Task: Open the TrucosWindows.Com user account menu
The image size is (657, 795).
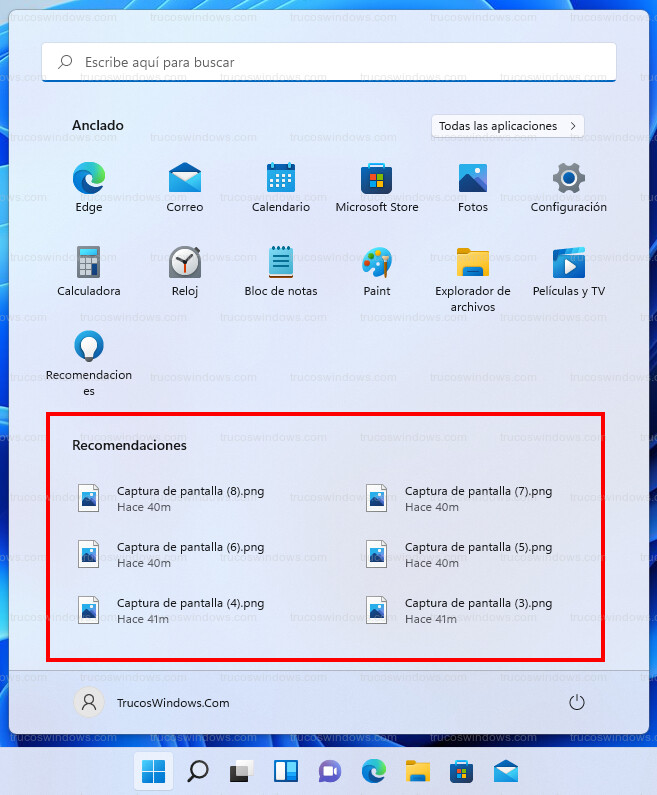Action: (153, 702)
